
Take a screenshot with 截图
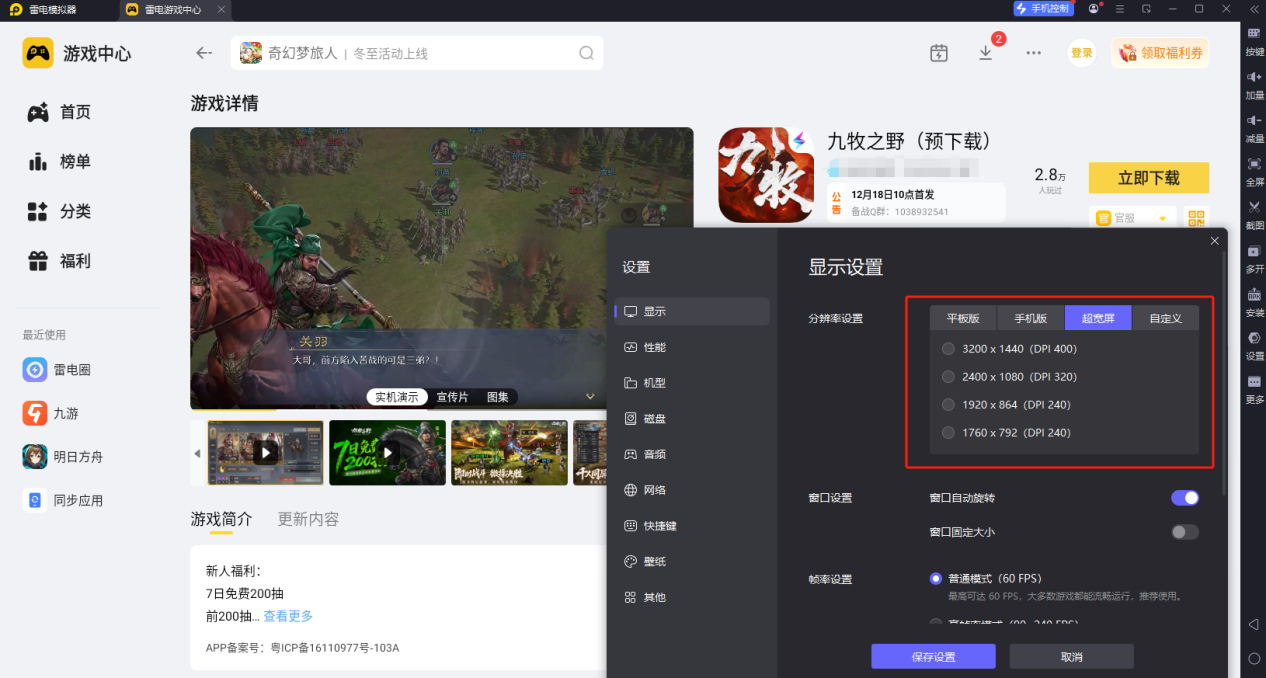[1254, 213]
